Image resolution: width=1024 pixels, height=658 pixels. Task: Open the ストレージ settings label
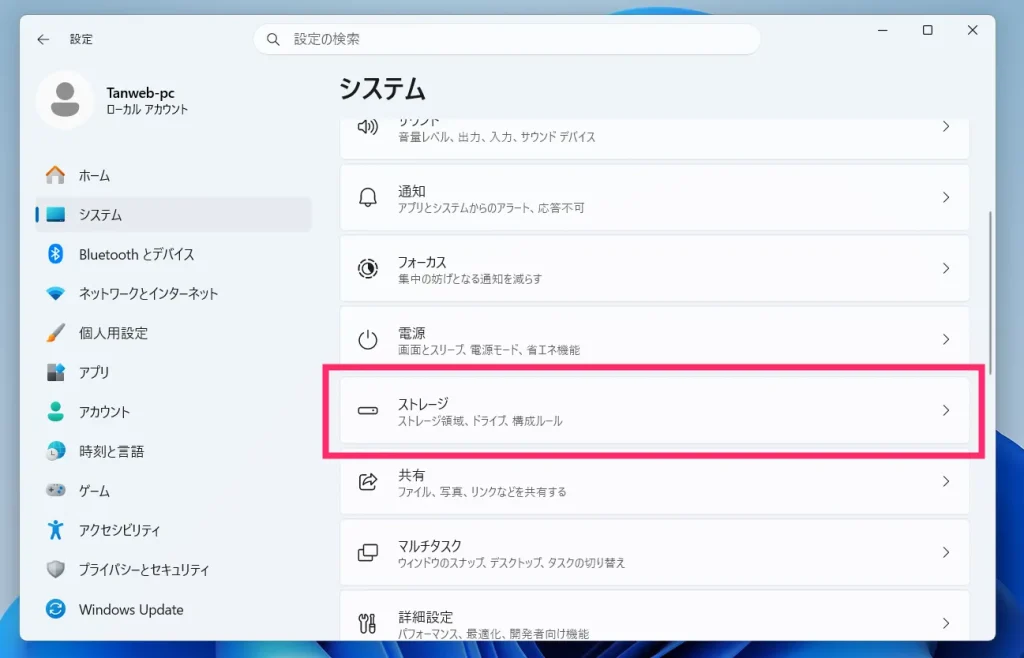coord(423,404)
